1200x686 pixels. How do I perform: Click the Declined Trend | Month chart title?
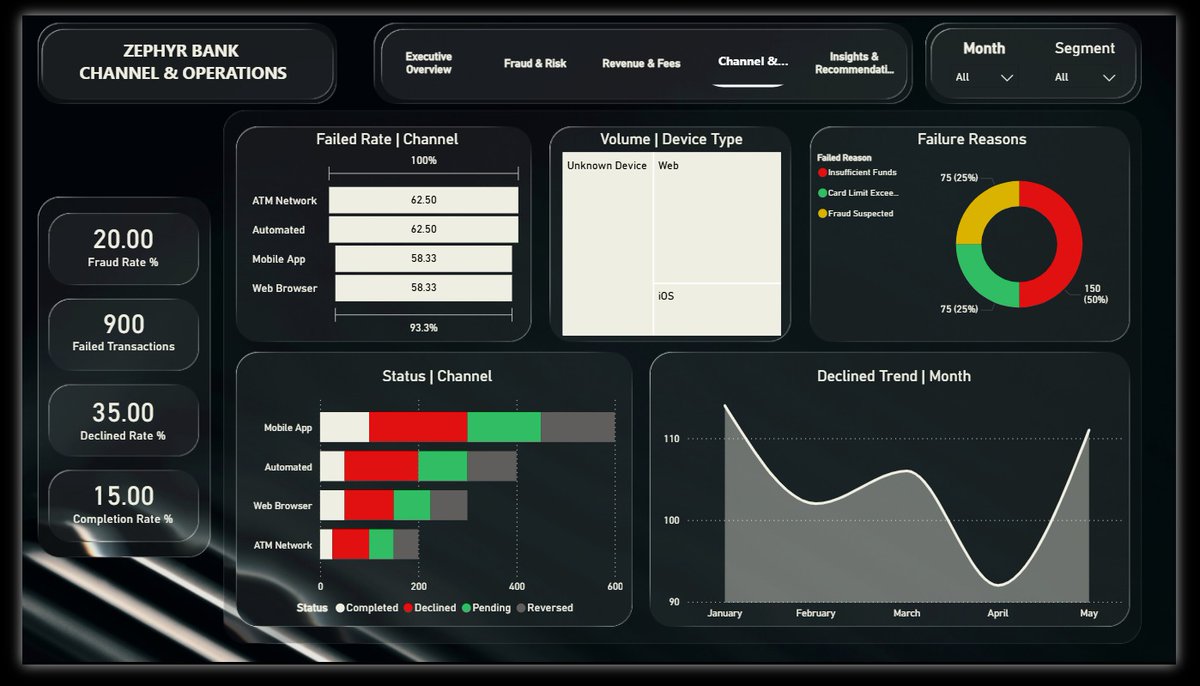click(894, 376)
